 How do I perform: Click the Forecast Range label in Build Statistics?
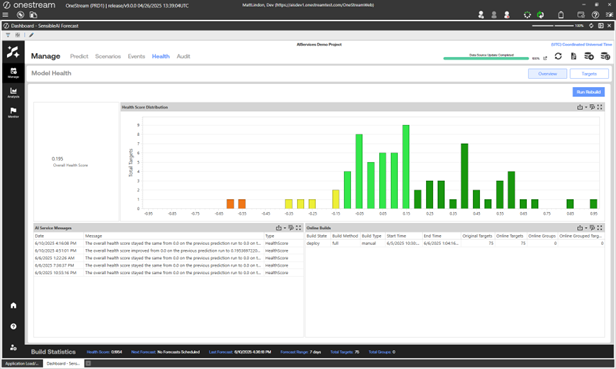click(x=294, y=352)
